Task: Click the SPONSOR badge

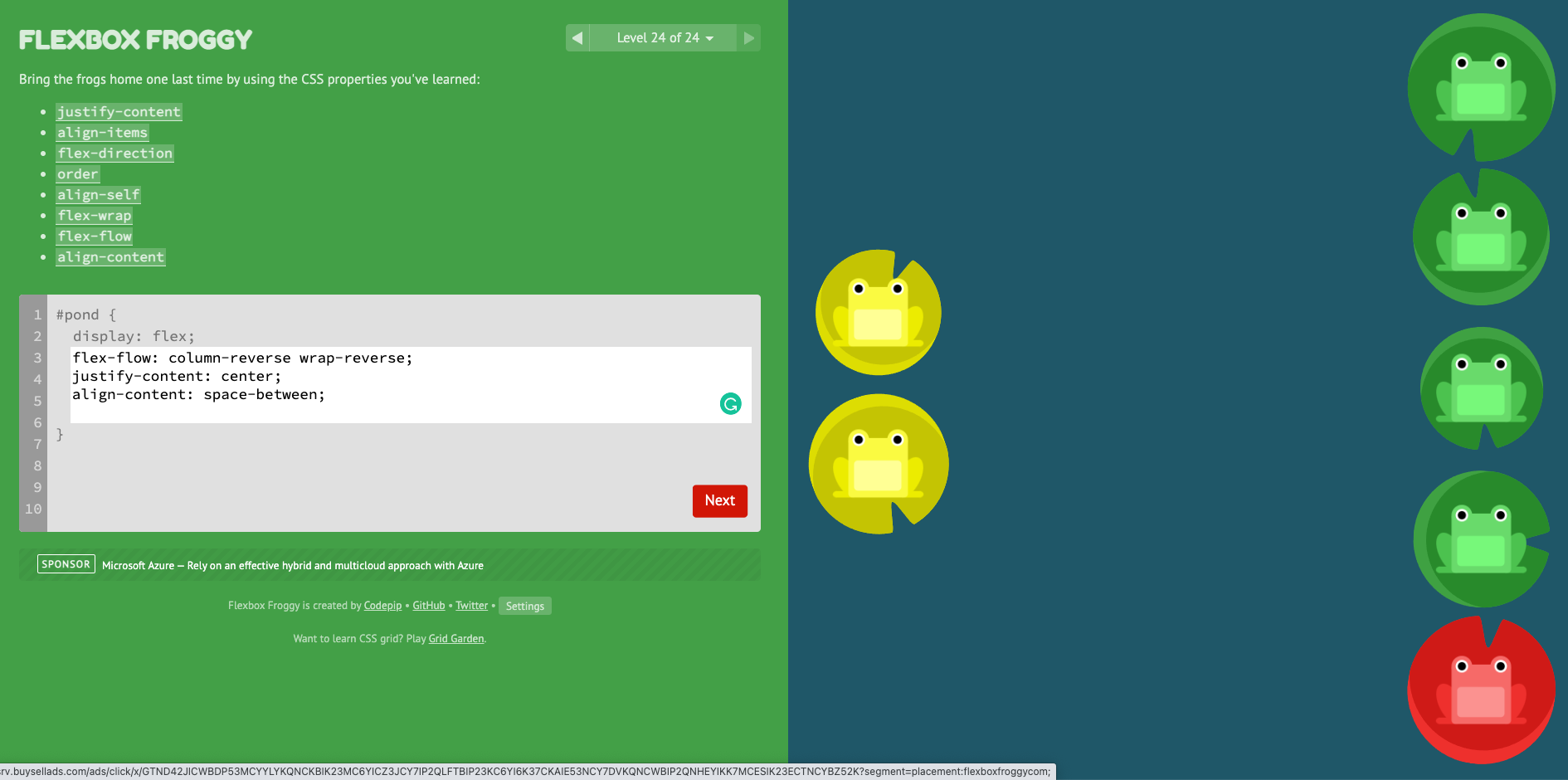Action: [66, 564]
